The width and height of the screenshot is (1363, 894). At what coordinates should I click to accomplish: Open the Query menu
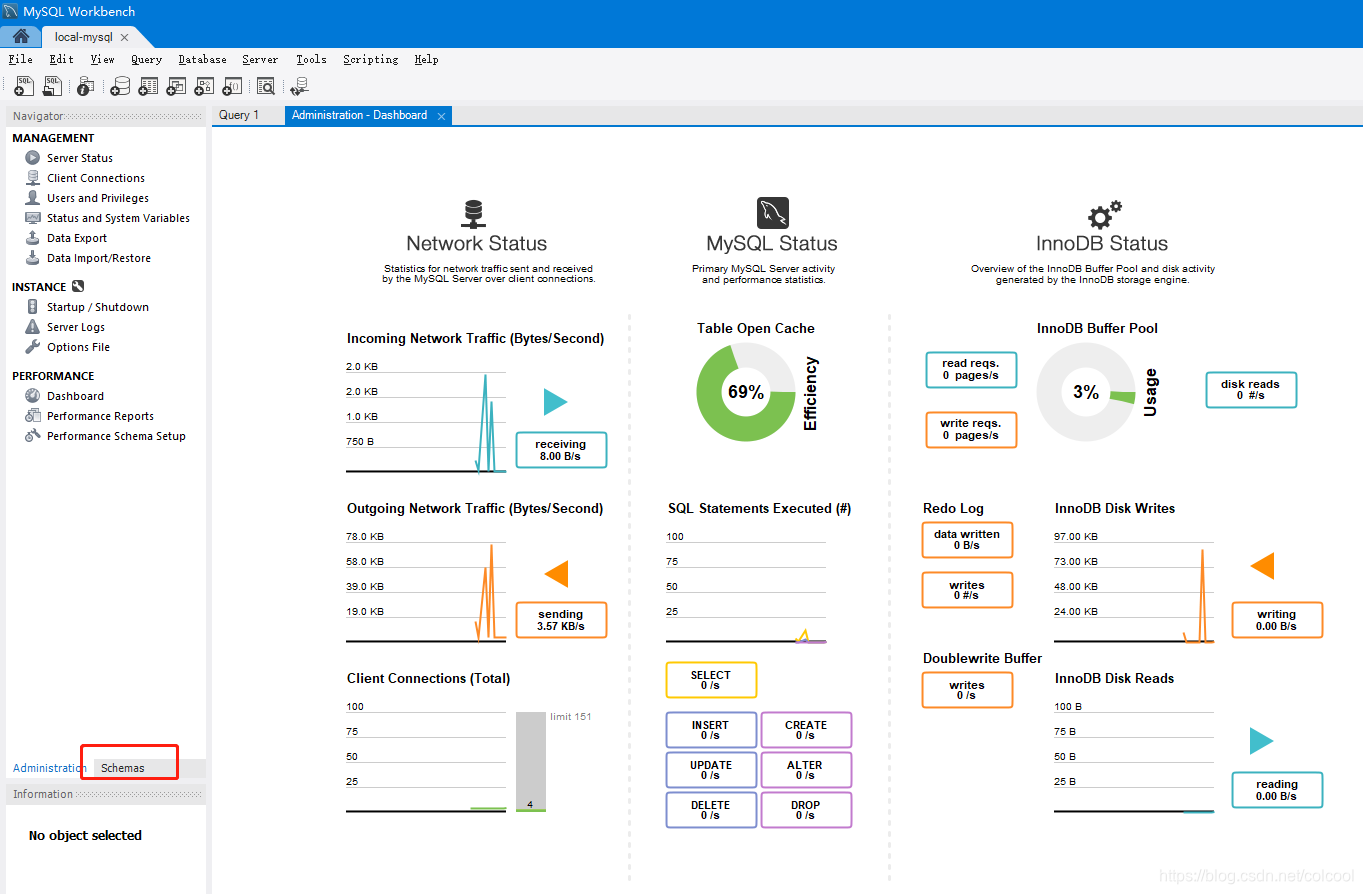146,59
